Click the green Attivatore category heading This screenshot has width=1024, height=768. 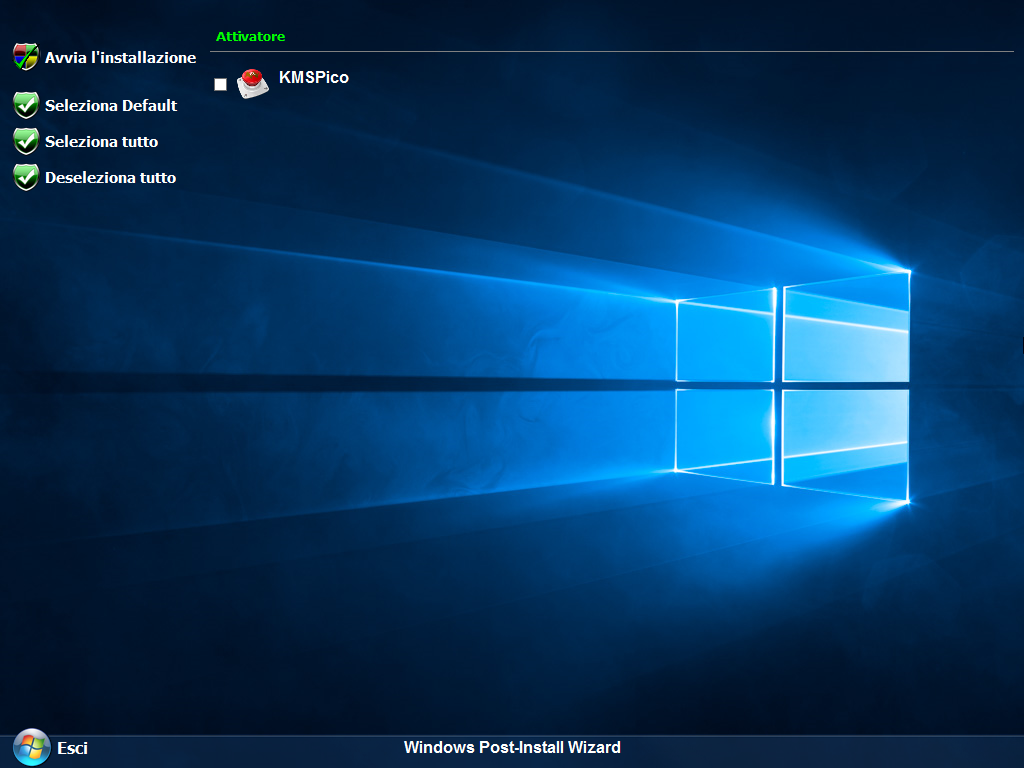click(251, 37)
